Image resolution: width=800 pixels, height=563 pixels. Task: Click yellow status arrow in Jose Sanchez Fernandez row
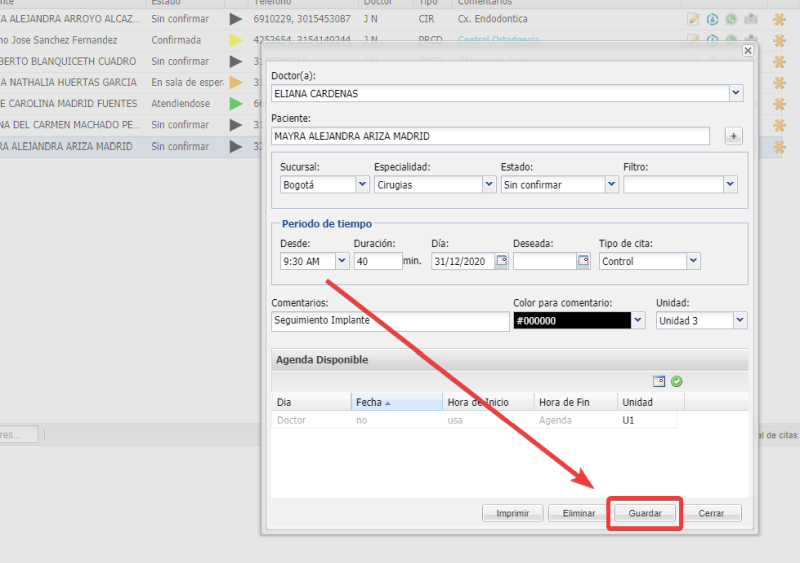[235, 40]
